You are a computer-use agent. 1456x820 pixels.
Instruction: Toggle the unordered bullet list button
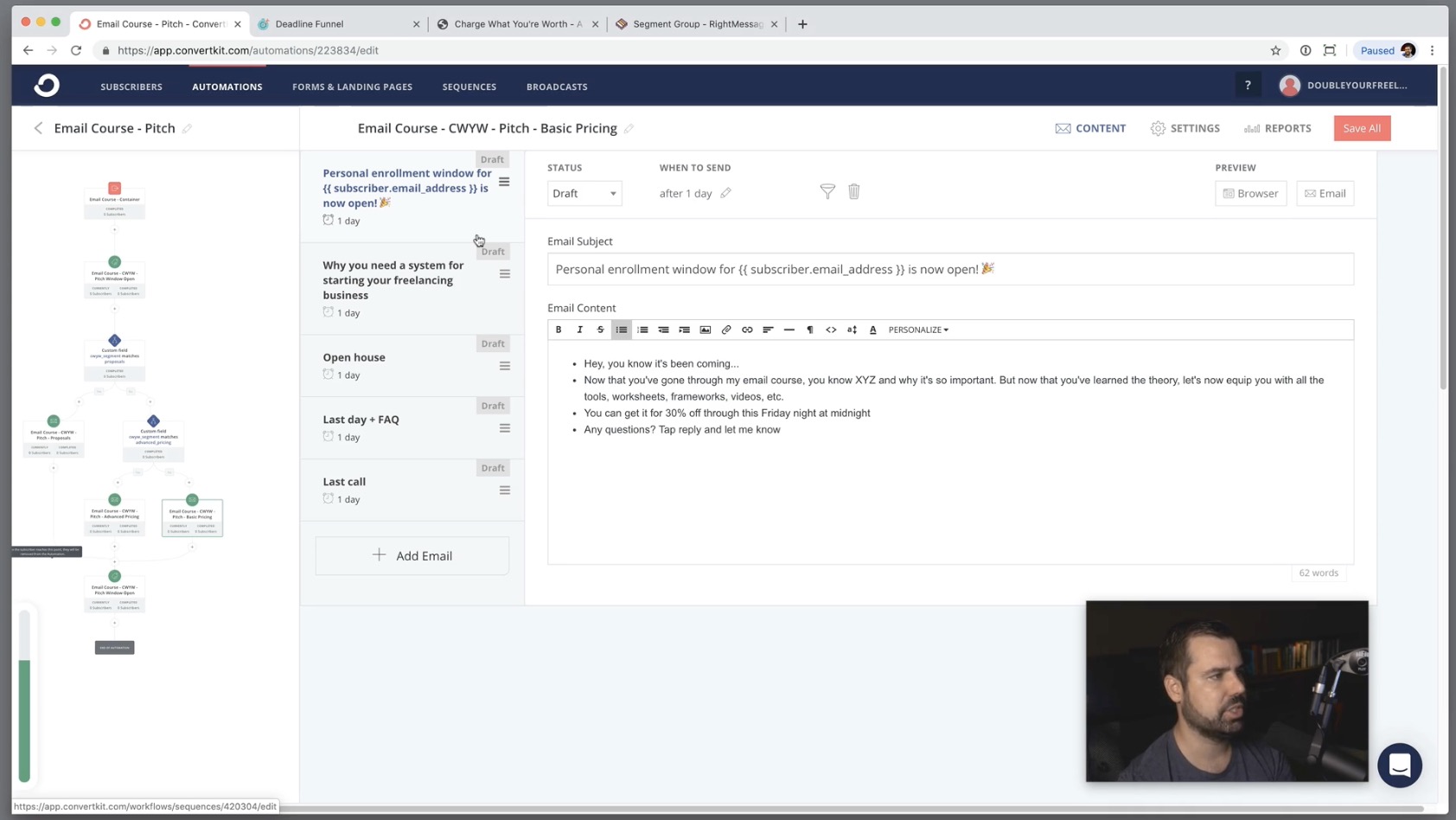(x=622, y=330)
